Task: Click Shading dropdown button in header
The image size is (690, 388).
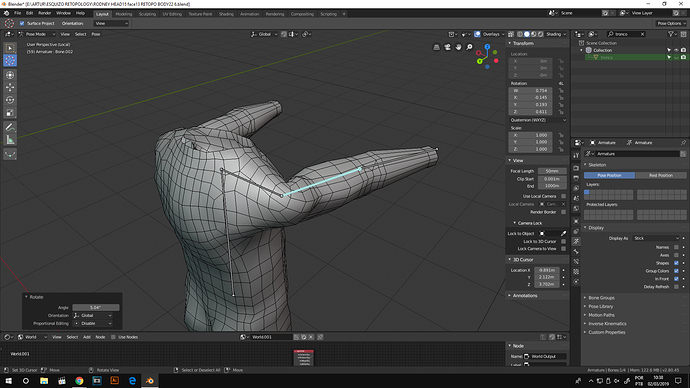Action: pyautogui.click(x=556, y=34)
